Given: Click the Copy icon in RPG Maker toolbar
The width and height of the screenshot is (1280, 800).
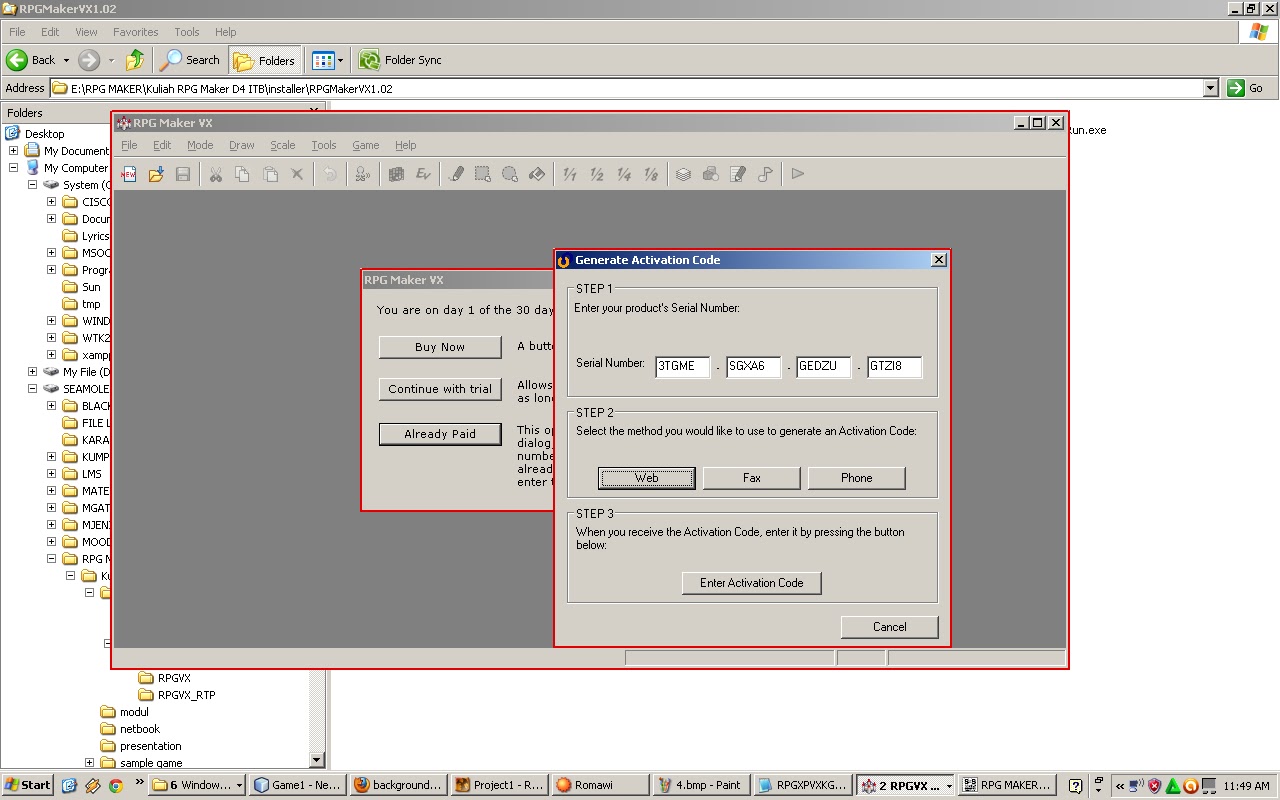Looking at the screenshot, I should 242,174.
